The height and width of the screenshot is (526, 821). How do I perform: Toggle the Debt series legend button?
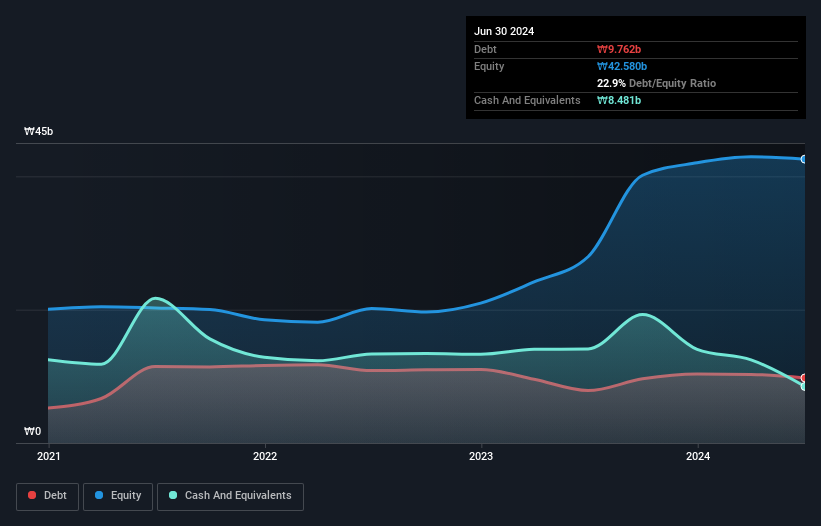point(48,496)
